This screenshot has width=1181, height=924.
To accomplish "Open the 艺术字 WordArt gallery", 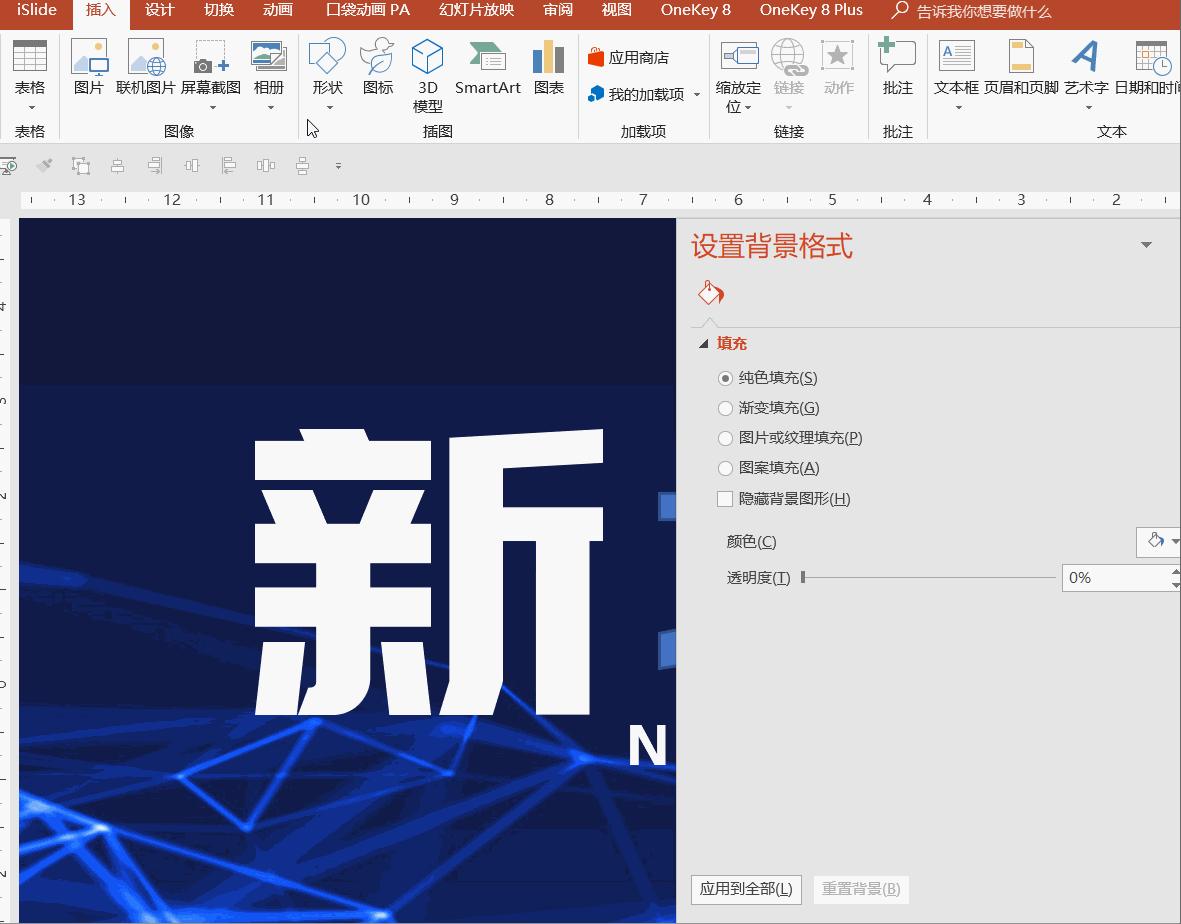I will pyautogui.click(x=1086, y=68).
